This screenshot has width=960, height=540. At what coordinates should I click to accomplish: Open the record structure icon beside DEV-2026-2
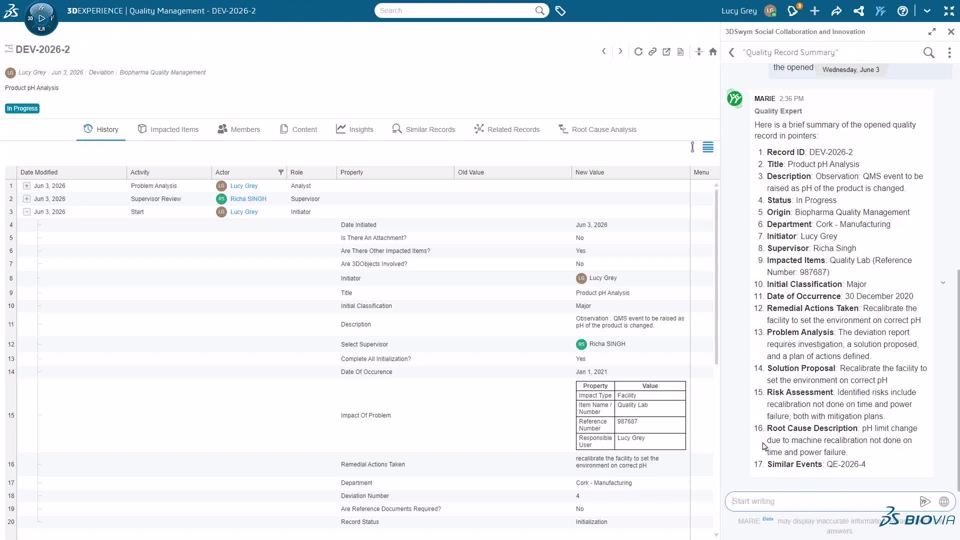tap(9, 49)
